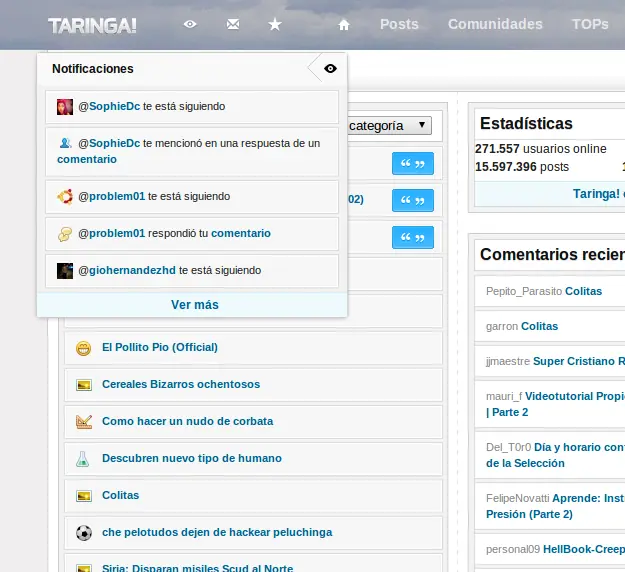Click the eye icon in Notificaciones panel
This screenshot has width=625, height=572.
pyautogui.click(x=330, y=69)
